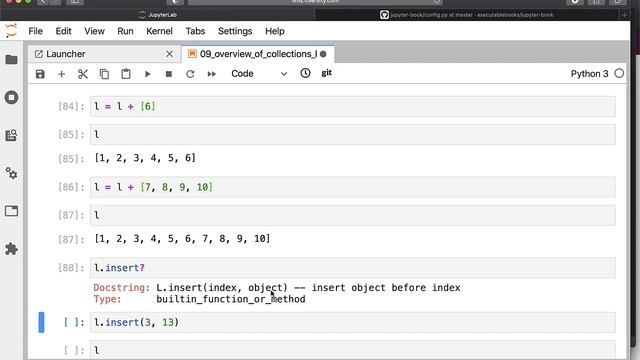Click the browser address bar

click(315, 2)
